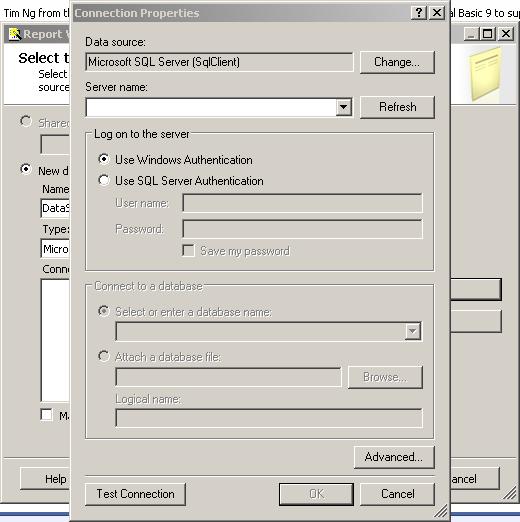520x522 pixels.
Task: Tick the Save my password checkbox
Action: point(188,251)
